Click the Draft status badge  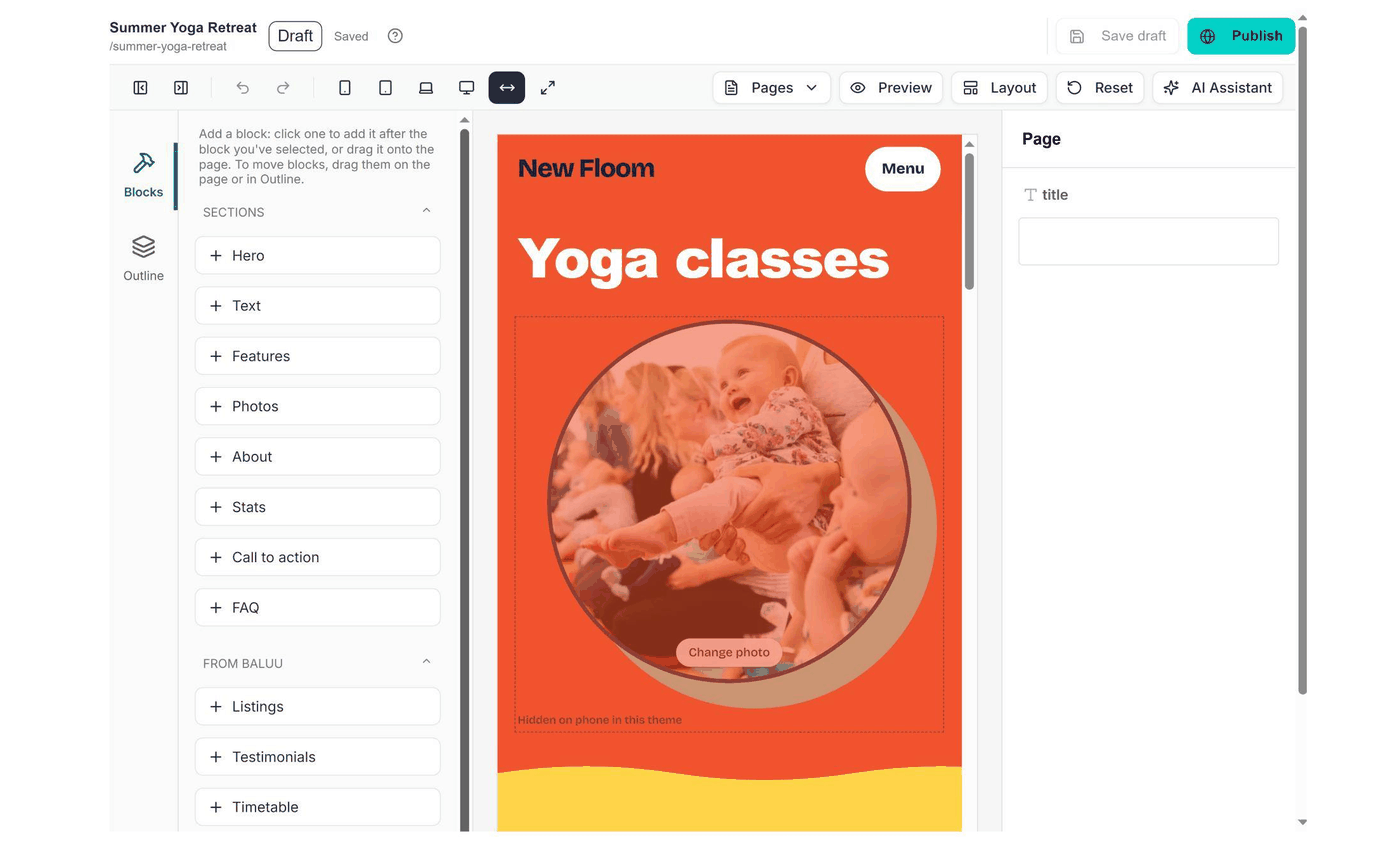(x=295, y=36)
